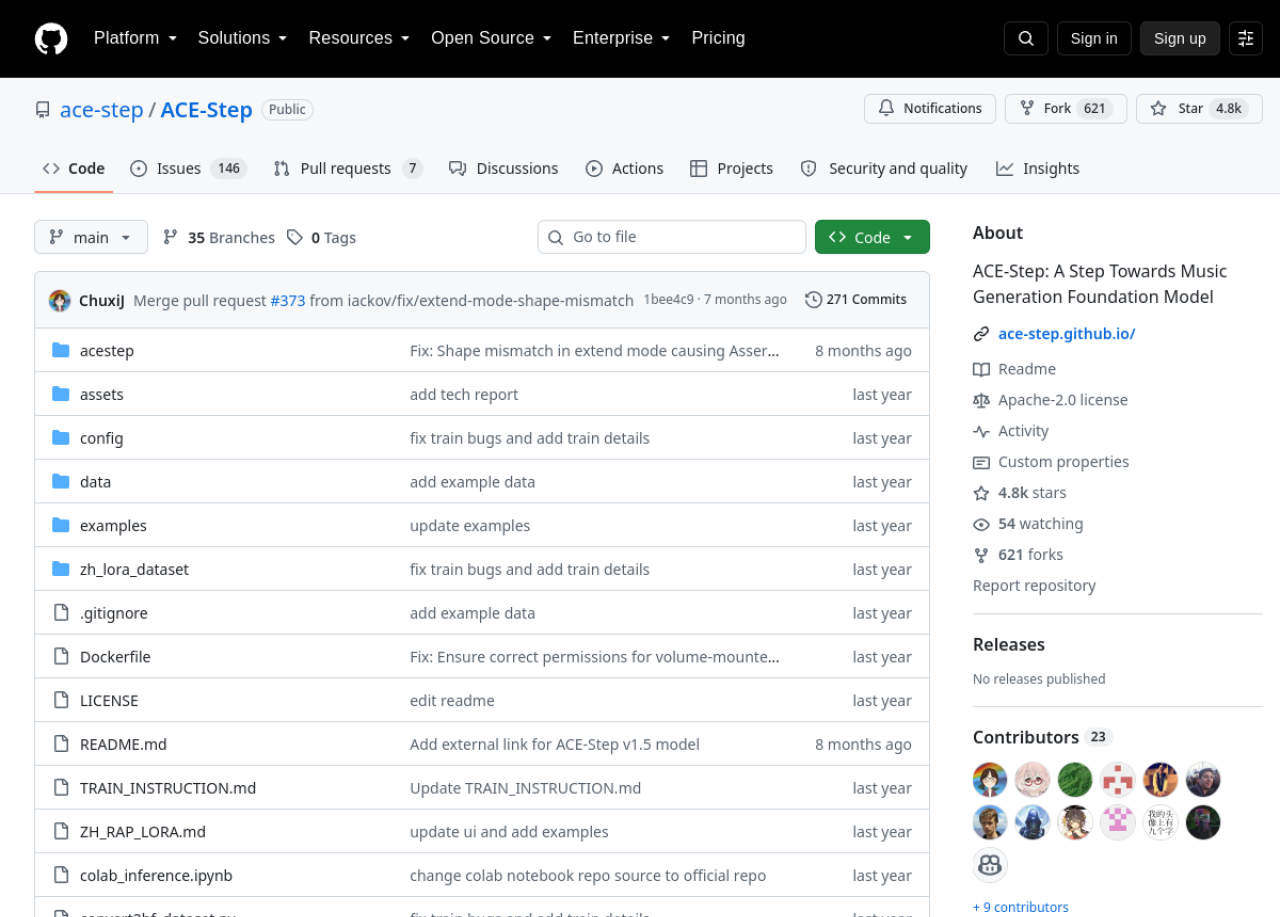The width and height of the screenshot is (1280, 917).
Task: Expand the Enterprise menu
Action: pos(621,38)
